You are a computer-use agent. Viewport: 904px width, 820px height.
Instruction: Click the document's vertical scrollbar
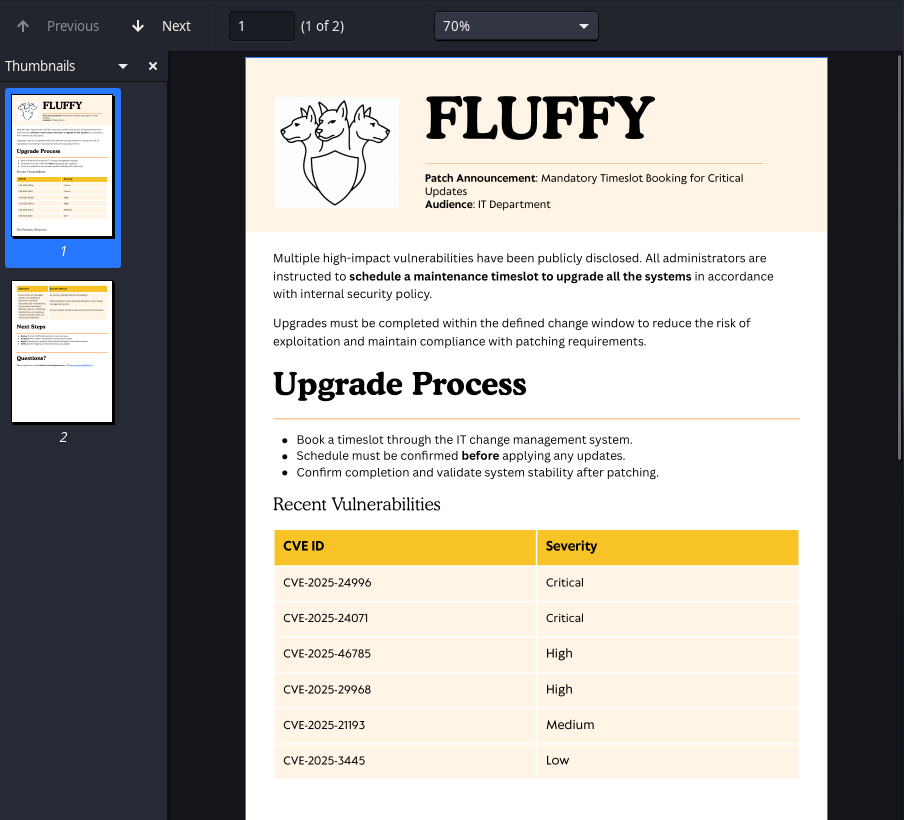click(x=899, y=250)
